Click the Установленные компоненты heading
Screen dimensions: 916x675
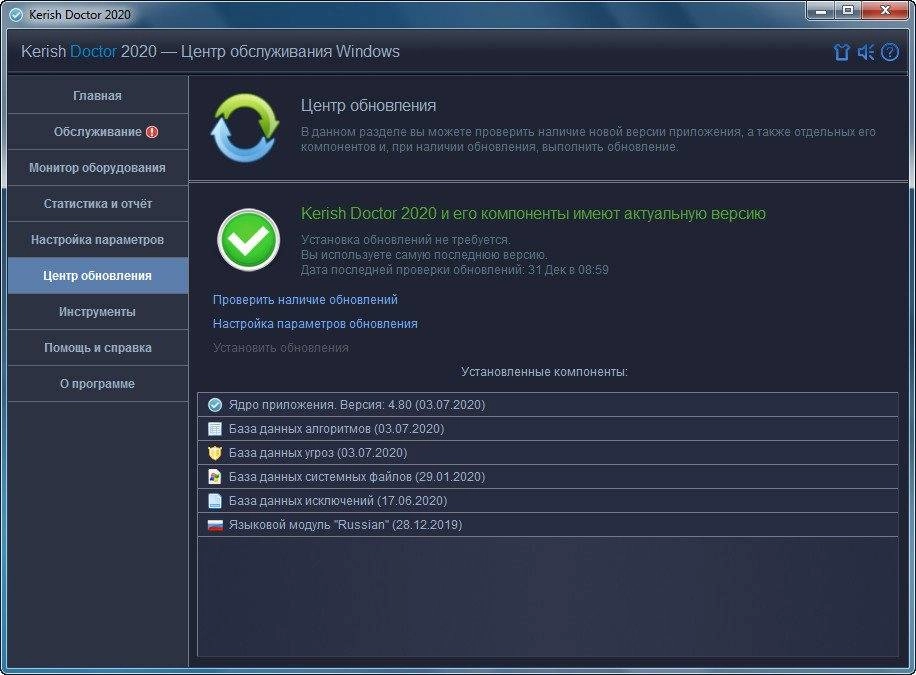coord(544,372)
